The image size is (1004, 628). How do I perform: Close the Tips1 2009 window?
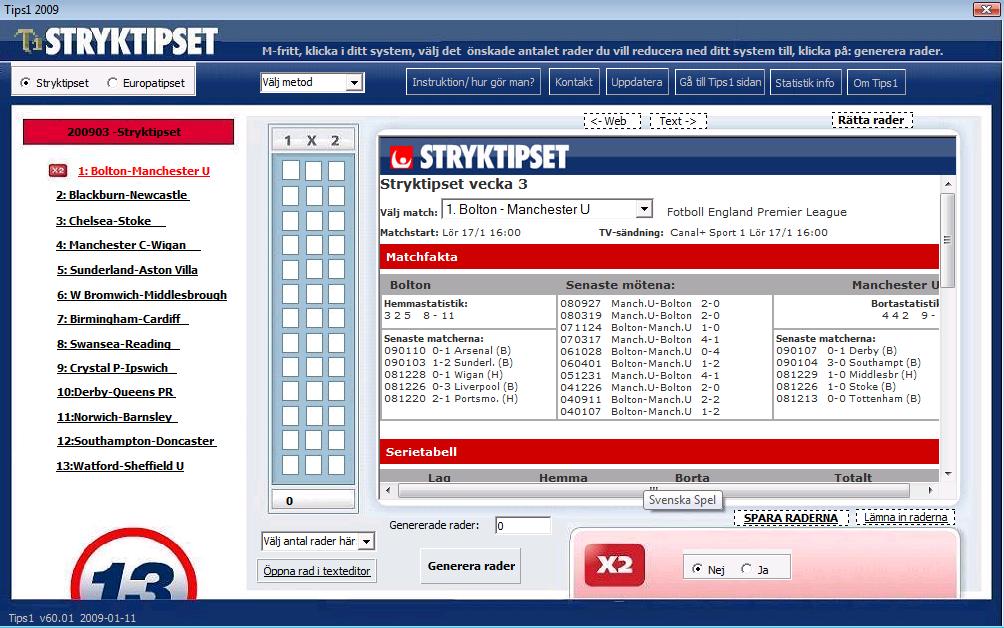pos(985,9)
